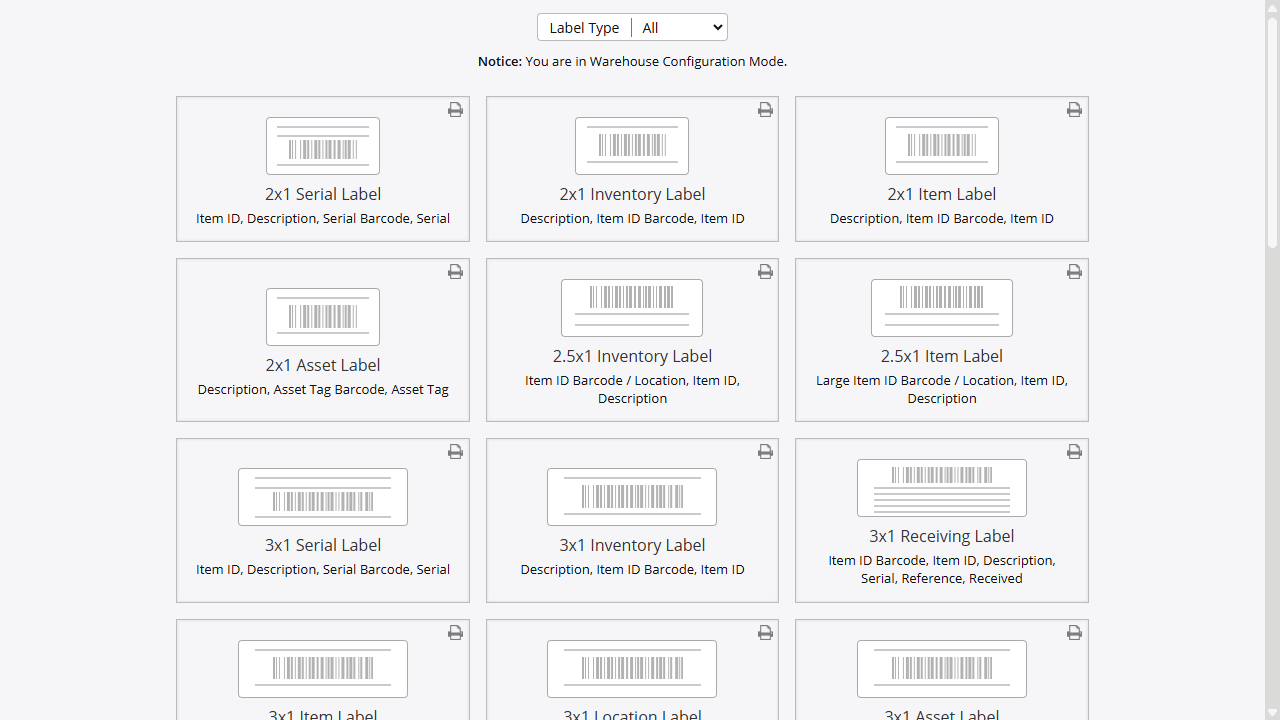This screenshot has width=1280, height=720.
Task: Print the 3x1 Asset Label
Action: [1074, 633]
